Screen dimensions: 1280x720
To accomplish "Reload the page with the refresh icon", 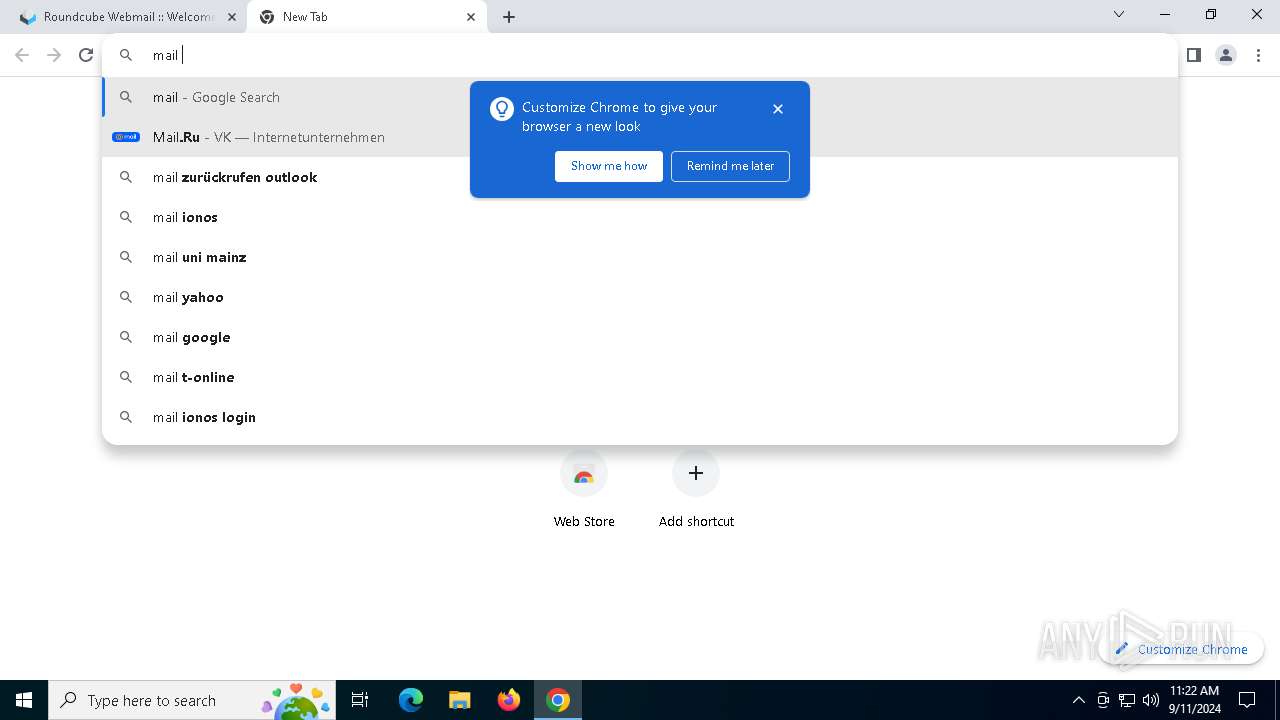I will 86,55.
